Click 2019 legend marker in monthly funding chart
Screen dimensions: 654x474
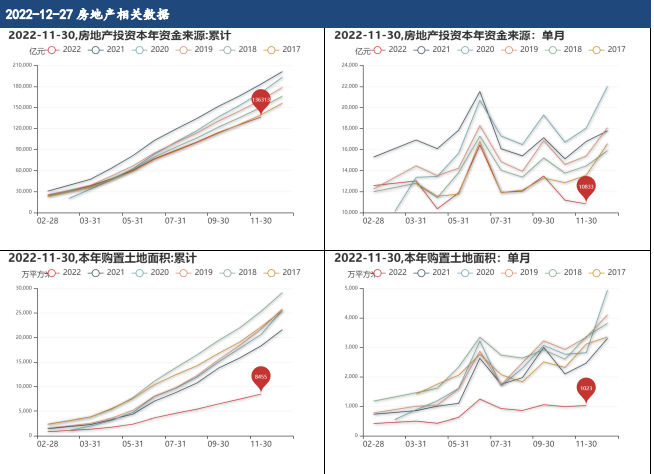tap(510, 49)
